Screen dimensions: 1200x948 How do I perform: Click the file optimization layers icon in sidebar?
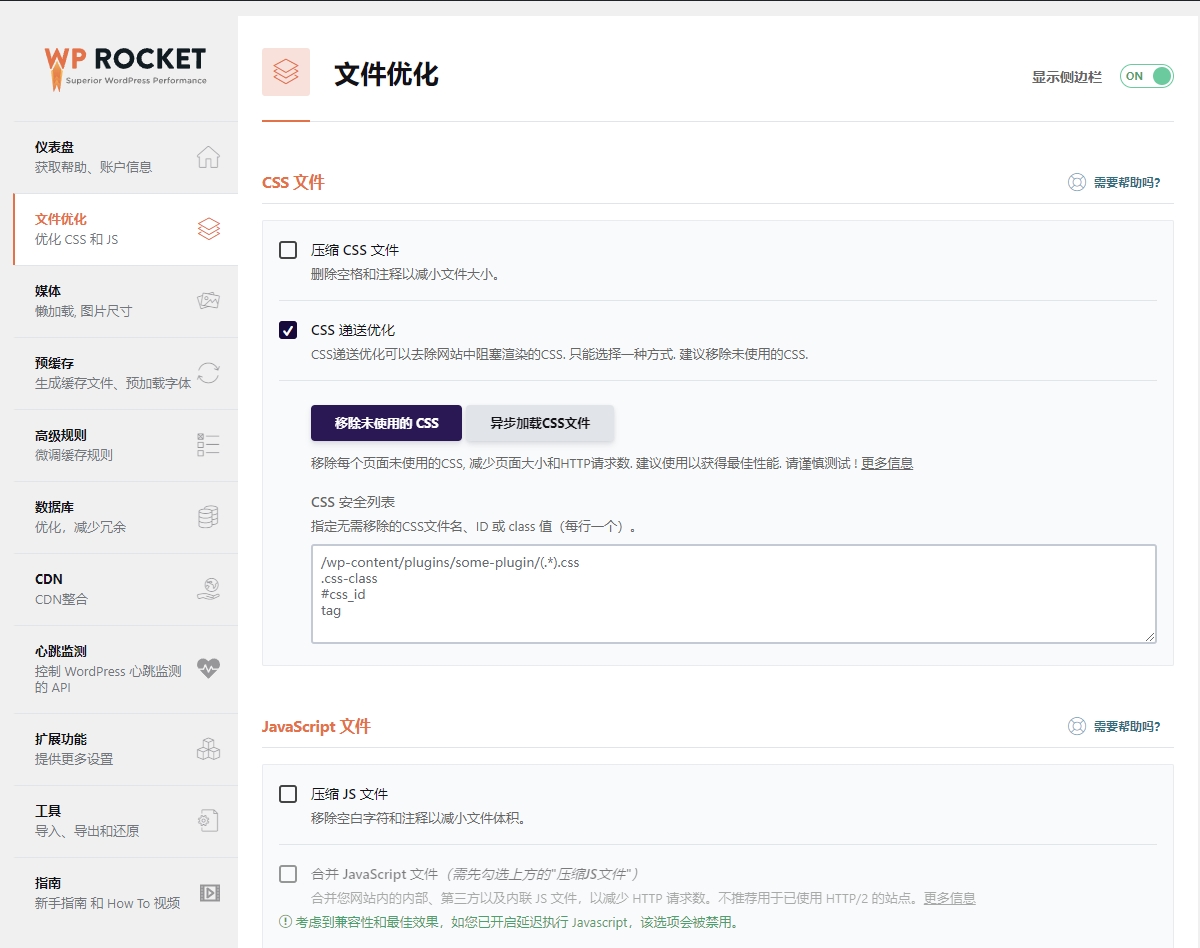click(x=208, y=229)
